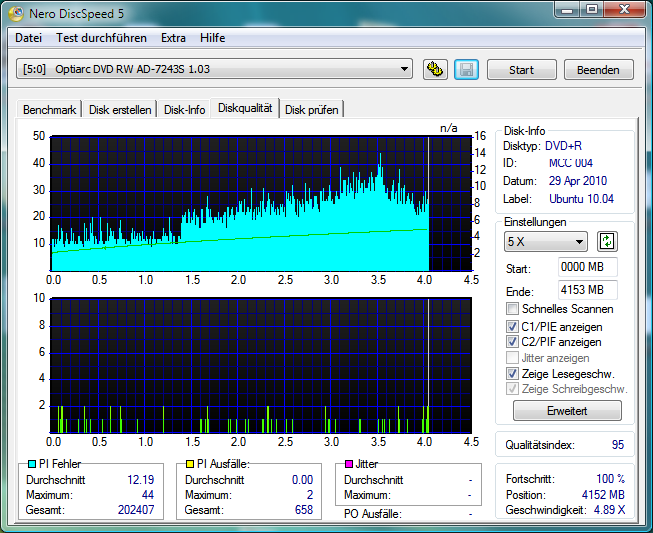The image size is (653, 533).
Task: Click the cyan PI Fehler swatch
Action: click(x=32, y=464)
